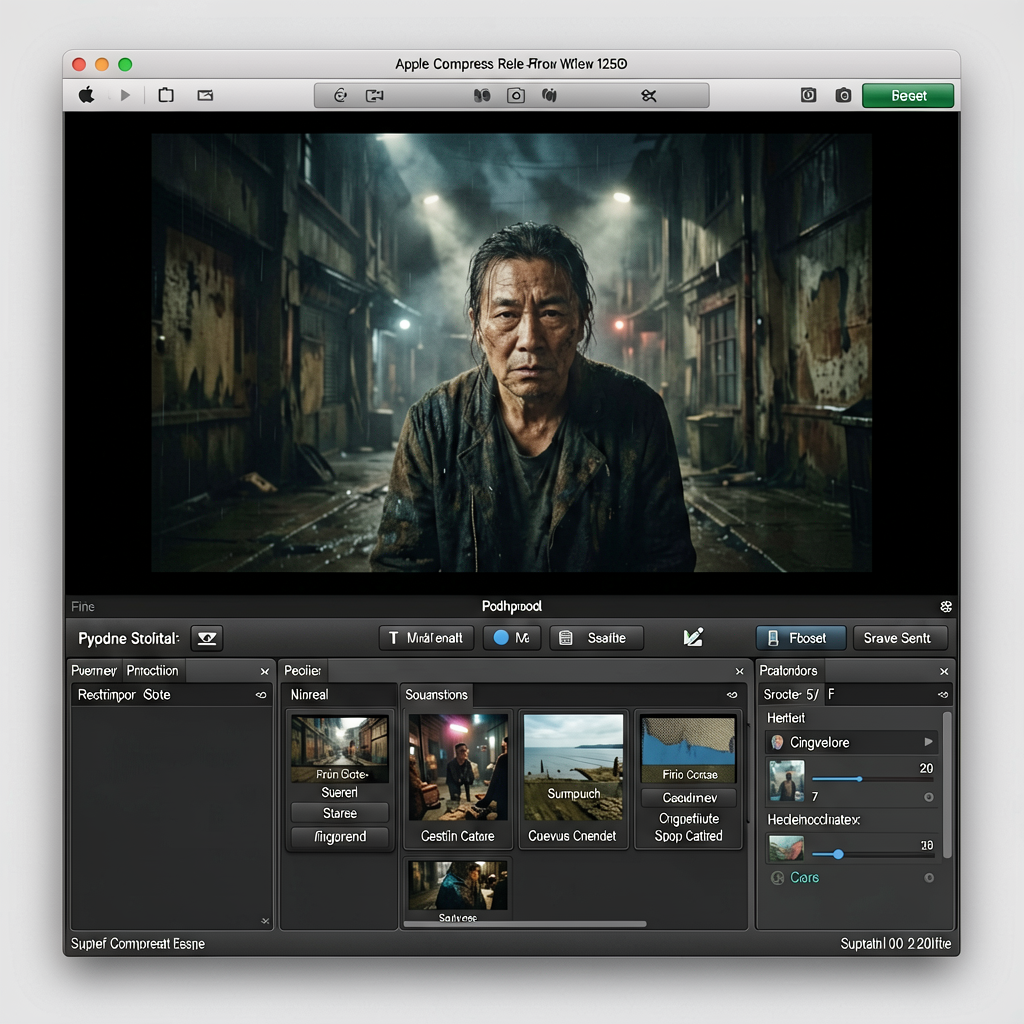Switch to the Prnoctiion tab

pyautogui.click(x=153, y=671)
